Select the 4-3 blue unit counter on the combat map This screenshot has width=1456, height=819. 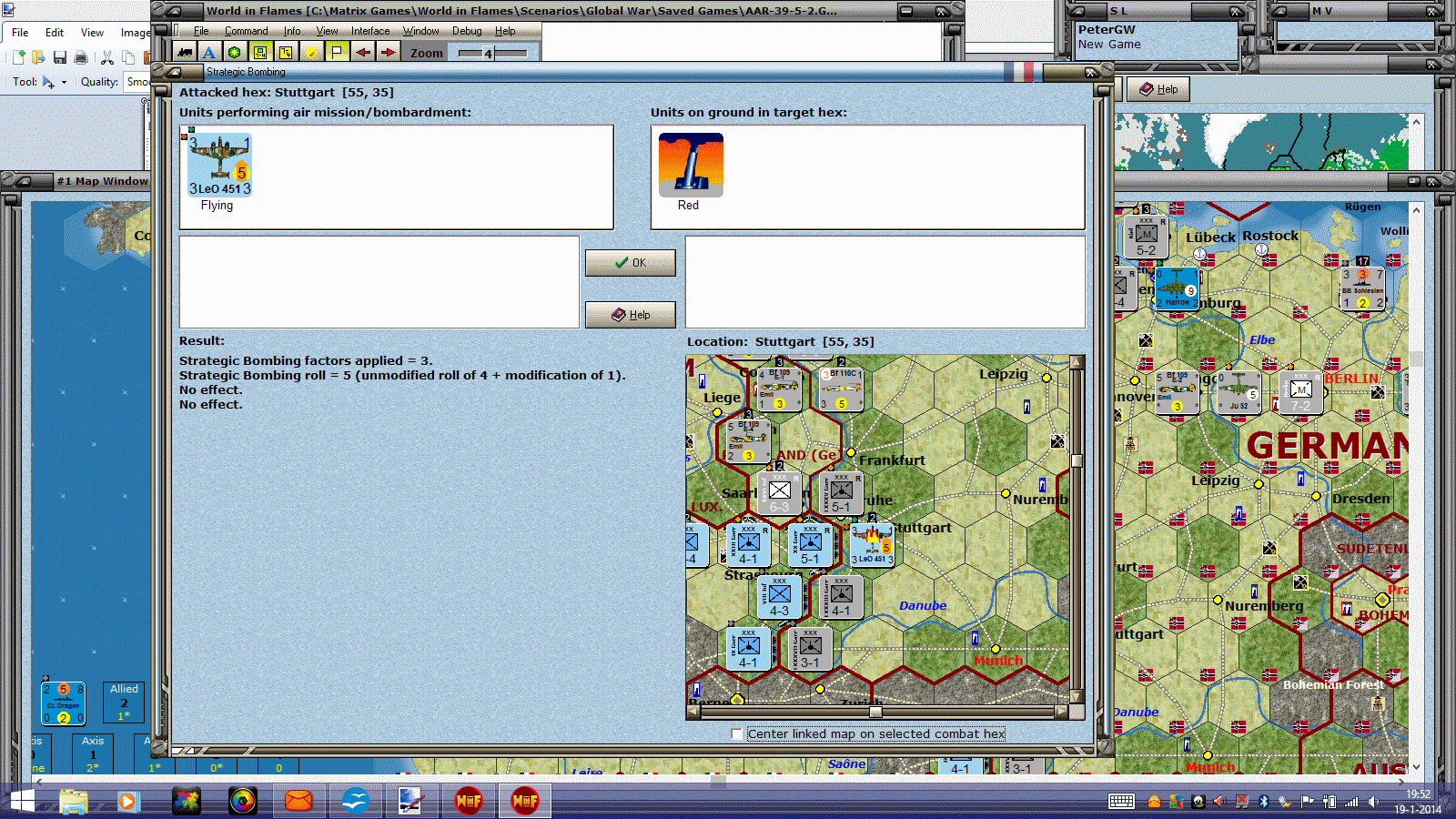tap(780, 597)
